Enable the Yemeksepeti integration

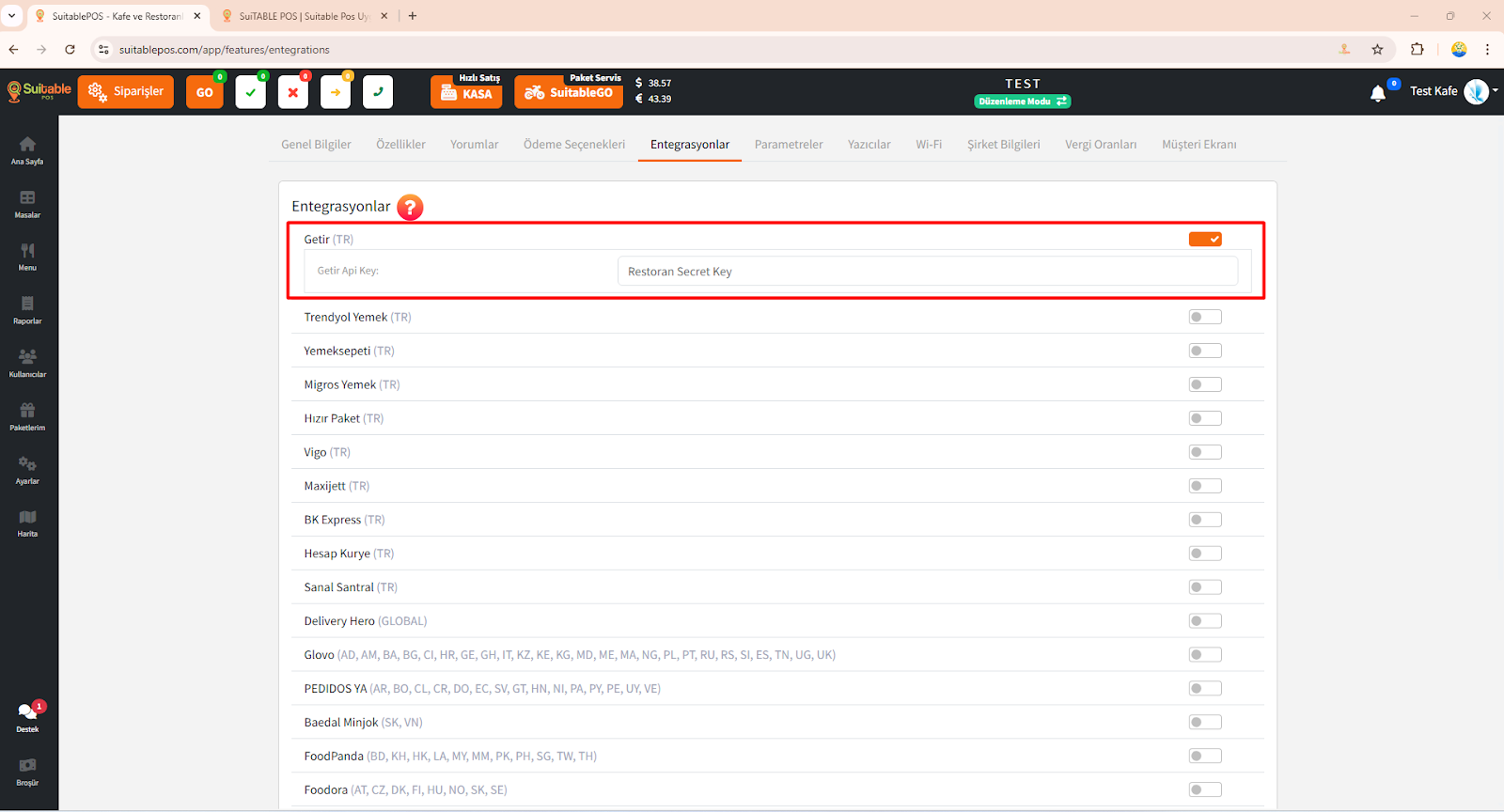coord(1205,351)
